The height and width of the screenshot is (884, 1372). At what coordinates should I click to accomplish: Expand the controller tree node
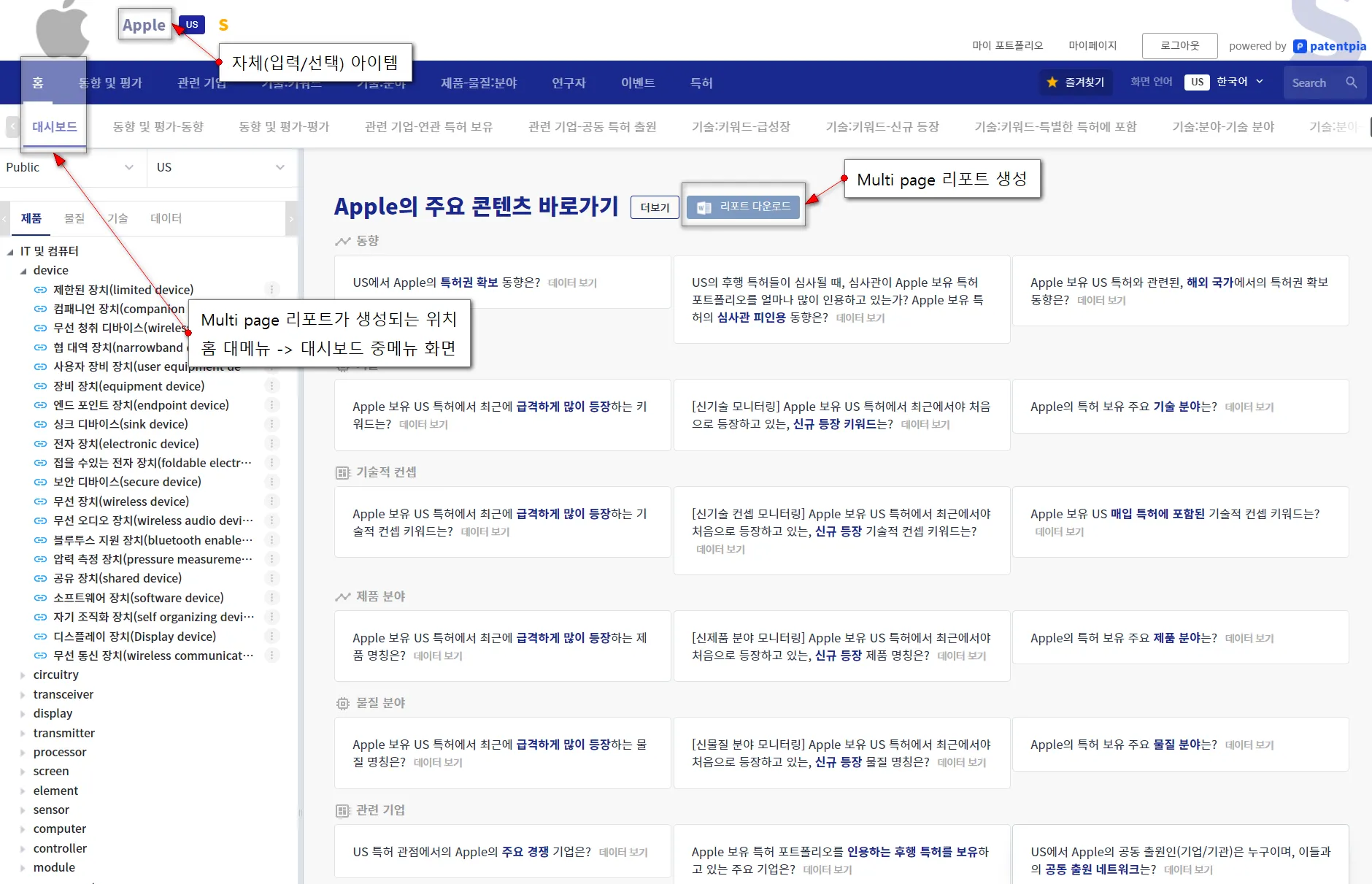click(23, 849)
